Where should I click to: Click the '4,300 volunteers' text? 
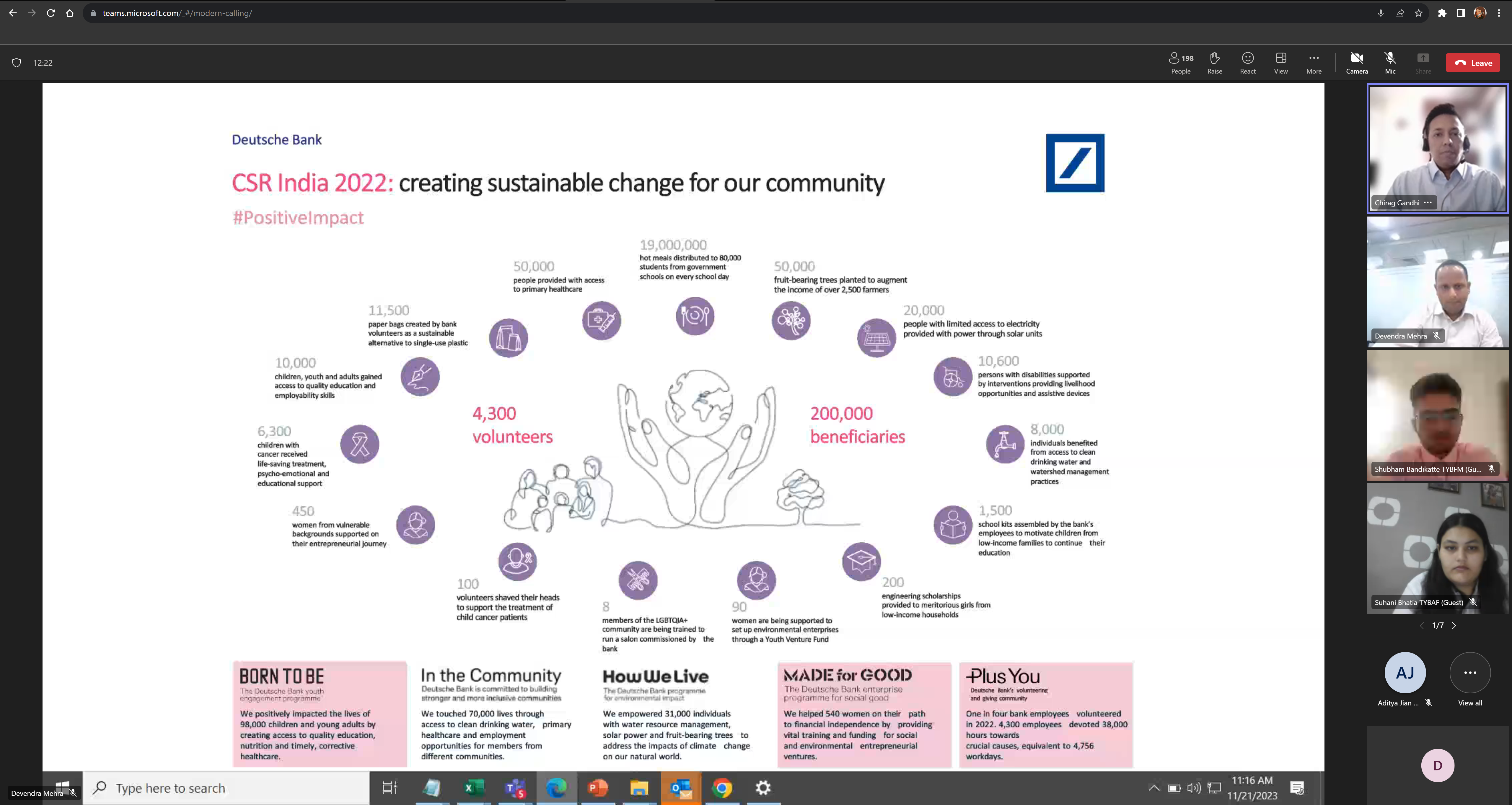512,425
